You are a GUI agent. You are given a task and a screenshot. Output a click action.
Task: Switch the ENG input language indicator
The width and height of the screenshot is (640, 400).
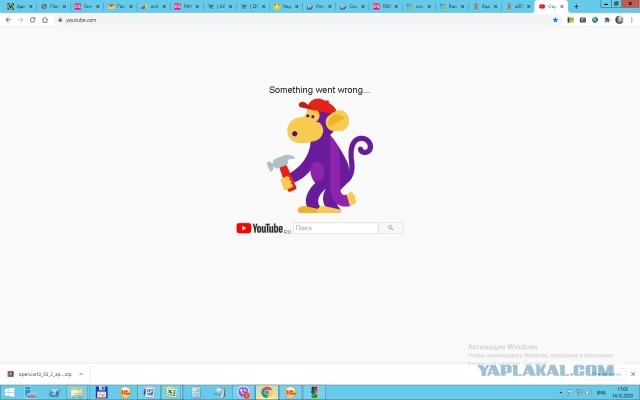601,393
